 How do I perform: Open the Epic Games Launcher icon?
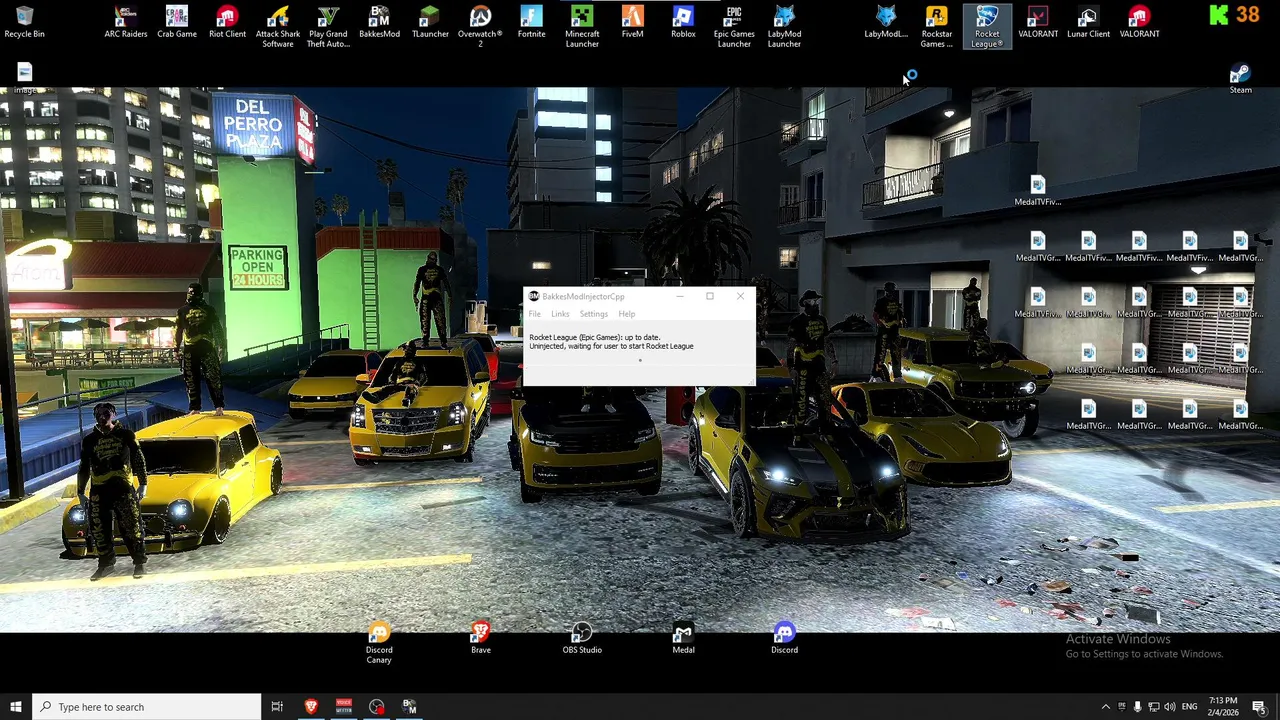734,27
